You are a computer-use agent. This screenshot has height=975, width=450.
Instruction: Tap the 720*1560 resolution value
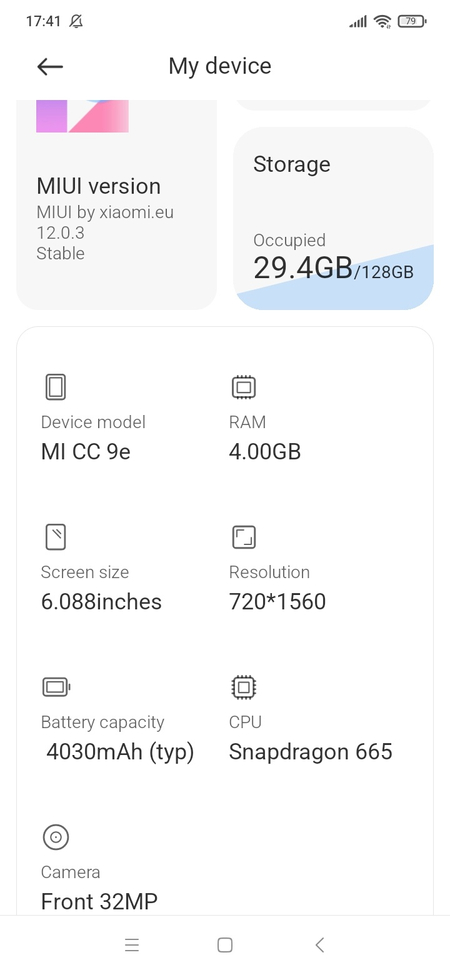277,601
